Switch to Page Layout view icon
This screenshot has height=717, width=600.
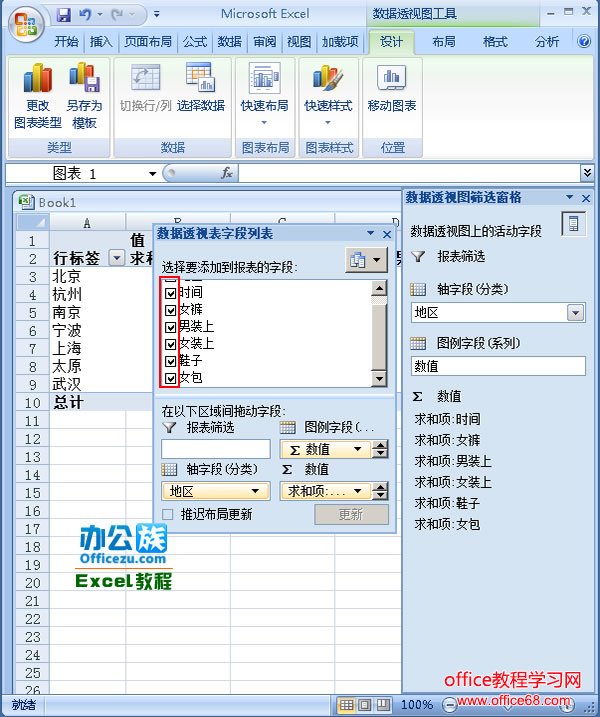tap(365, 705)
